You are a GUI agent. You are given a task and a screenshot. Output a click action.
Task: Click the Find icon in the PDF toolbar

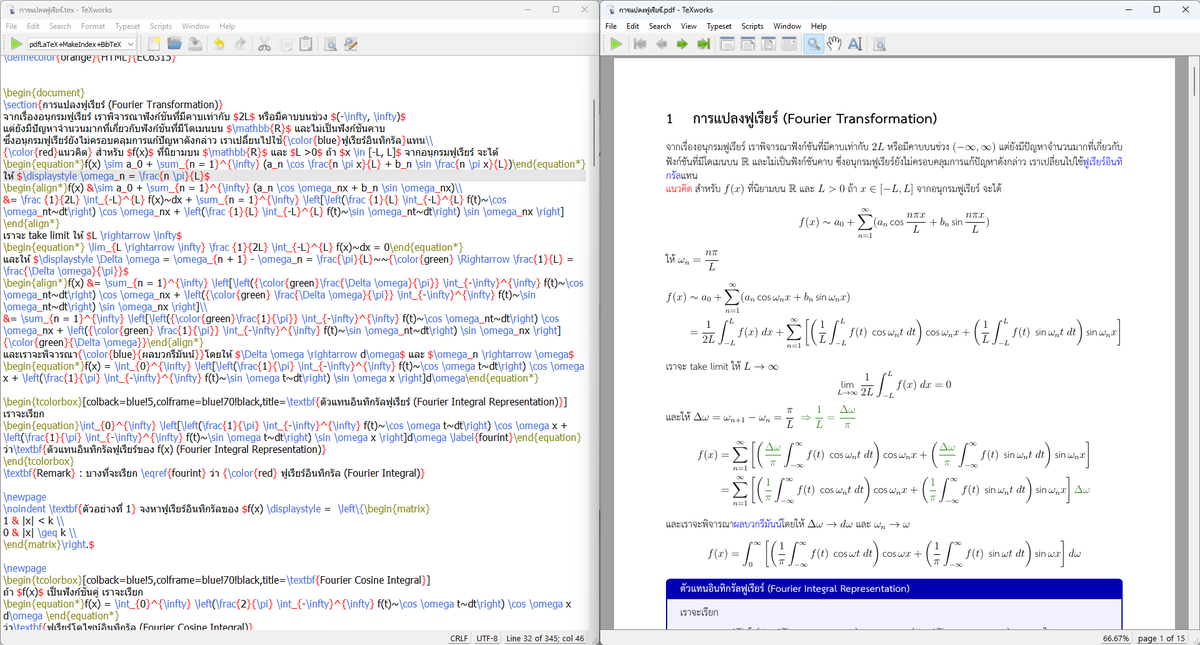point(881,44)
